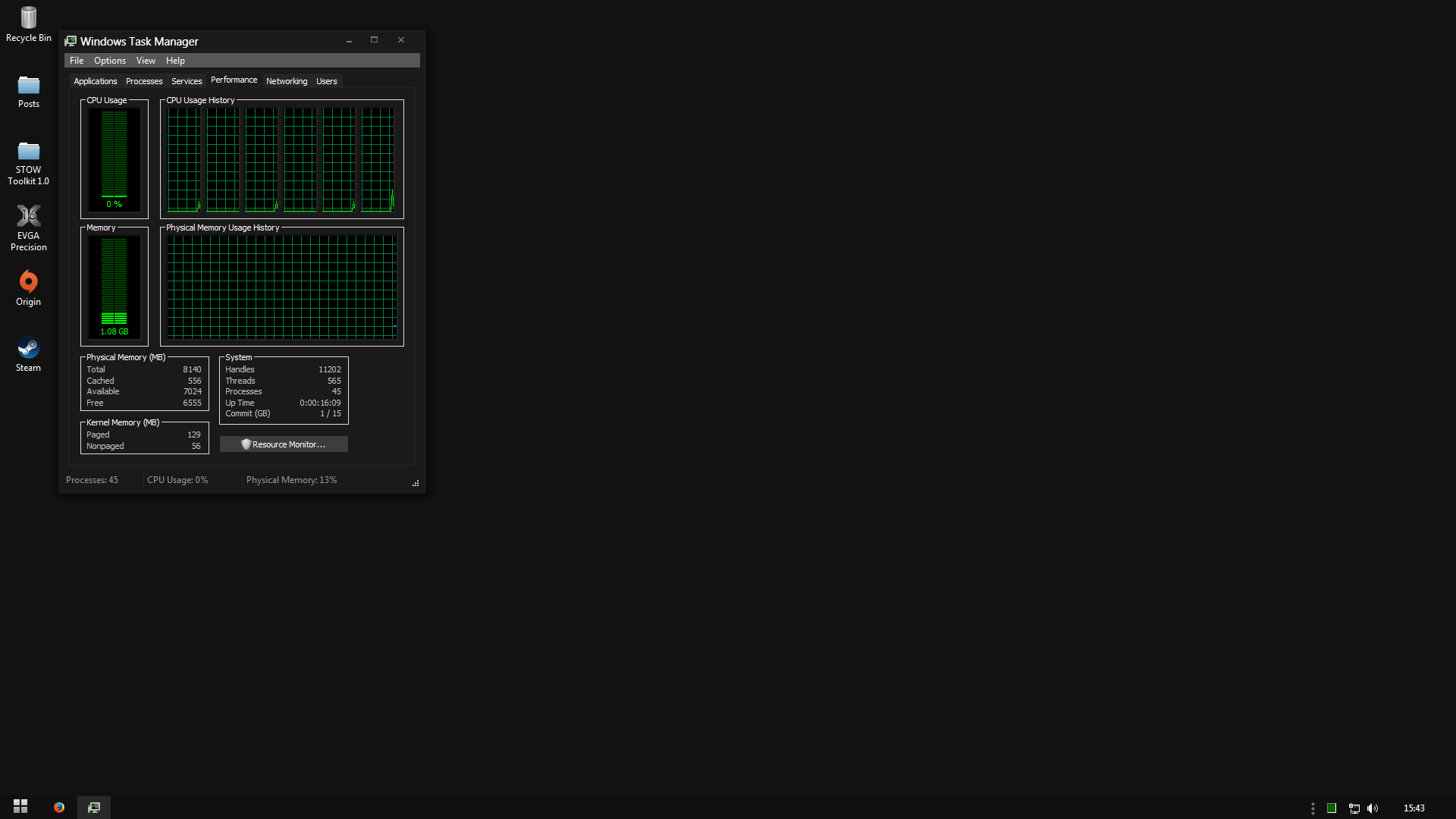Launch the Origin desktop shortcut
This screenshot has height=819, width=1456.
29,288
